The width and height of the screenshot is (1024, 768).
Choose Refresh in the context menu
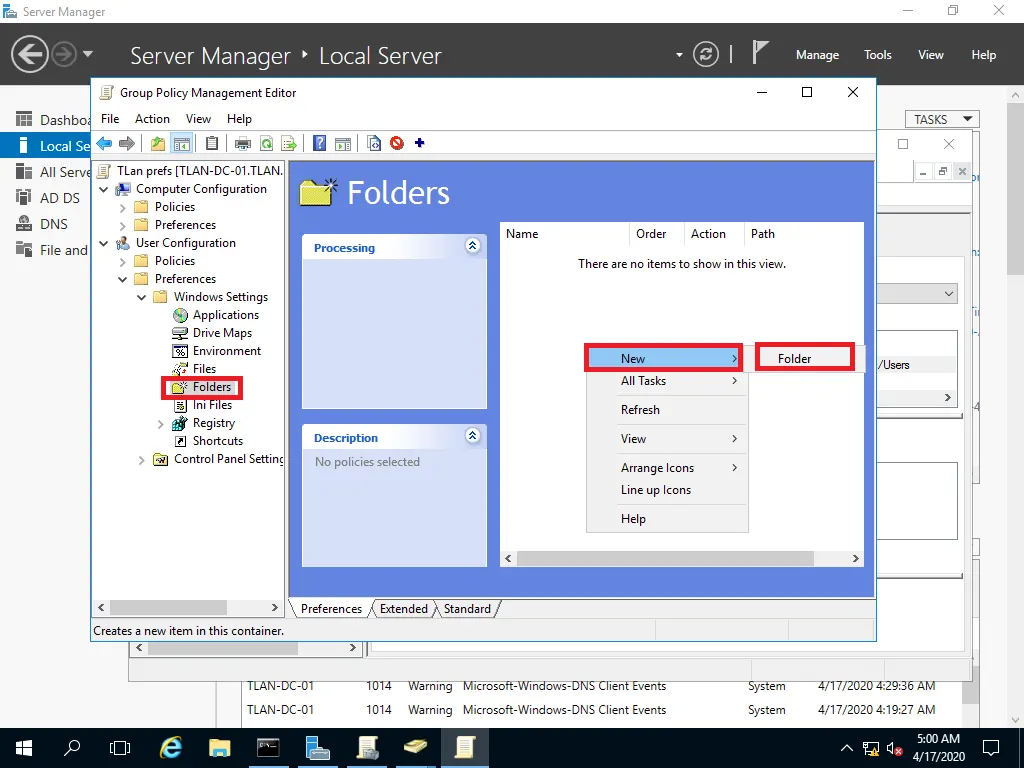point(667,409)
